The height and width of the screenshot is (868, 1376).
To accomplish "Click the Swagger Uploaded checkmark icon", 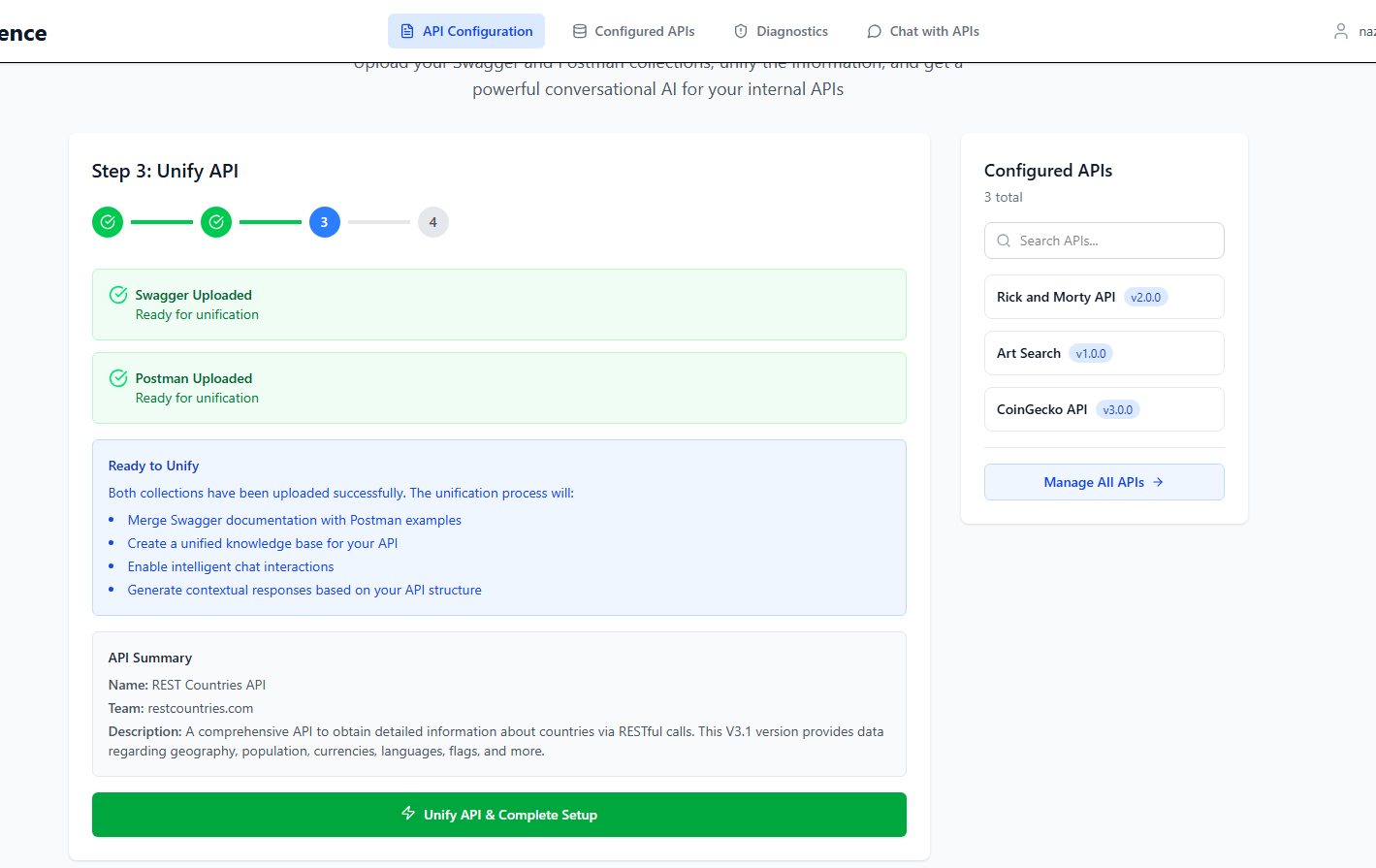I will point(118,295).
